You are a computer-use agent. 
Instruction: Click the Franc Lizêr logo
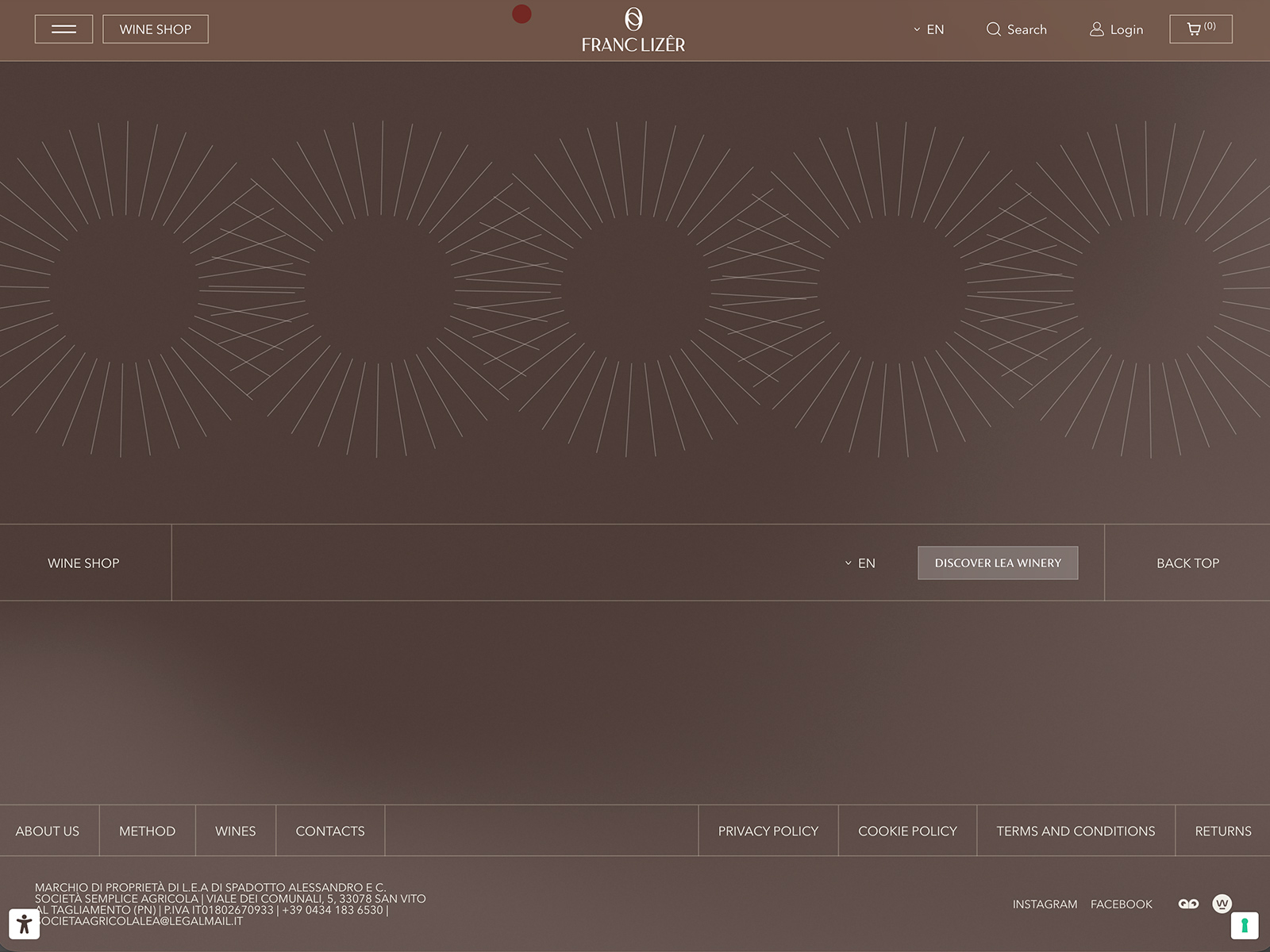click(633, 30)
